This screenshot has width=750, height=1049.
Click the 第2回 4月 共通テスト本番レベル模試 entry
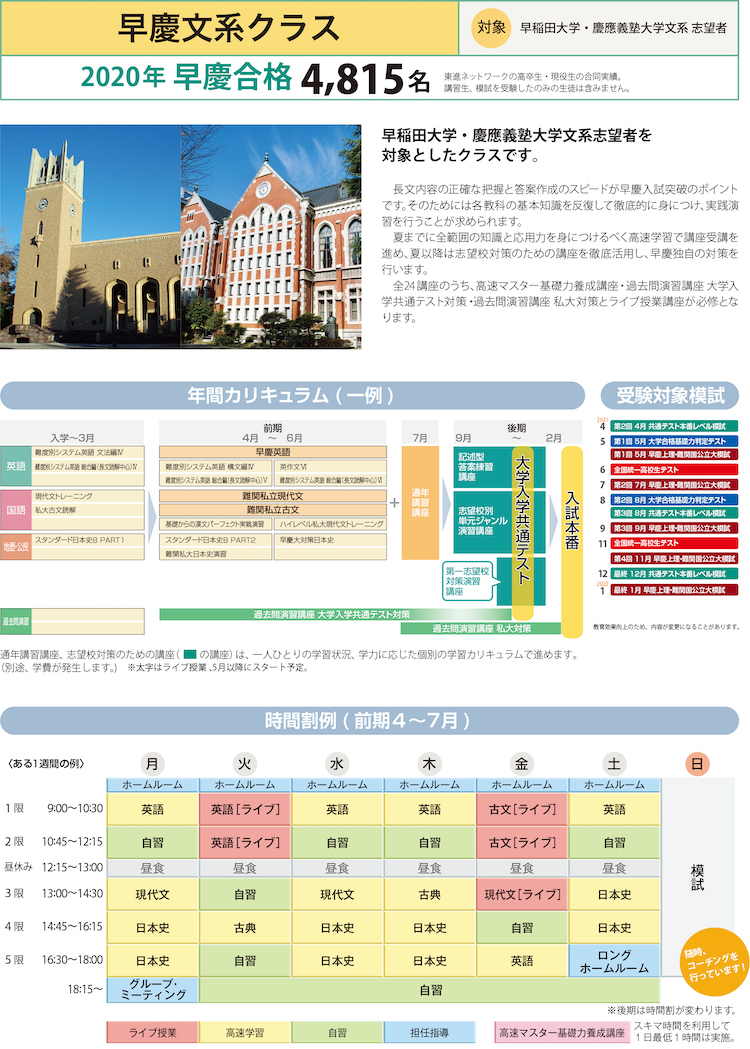[x=674, y=426]
